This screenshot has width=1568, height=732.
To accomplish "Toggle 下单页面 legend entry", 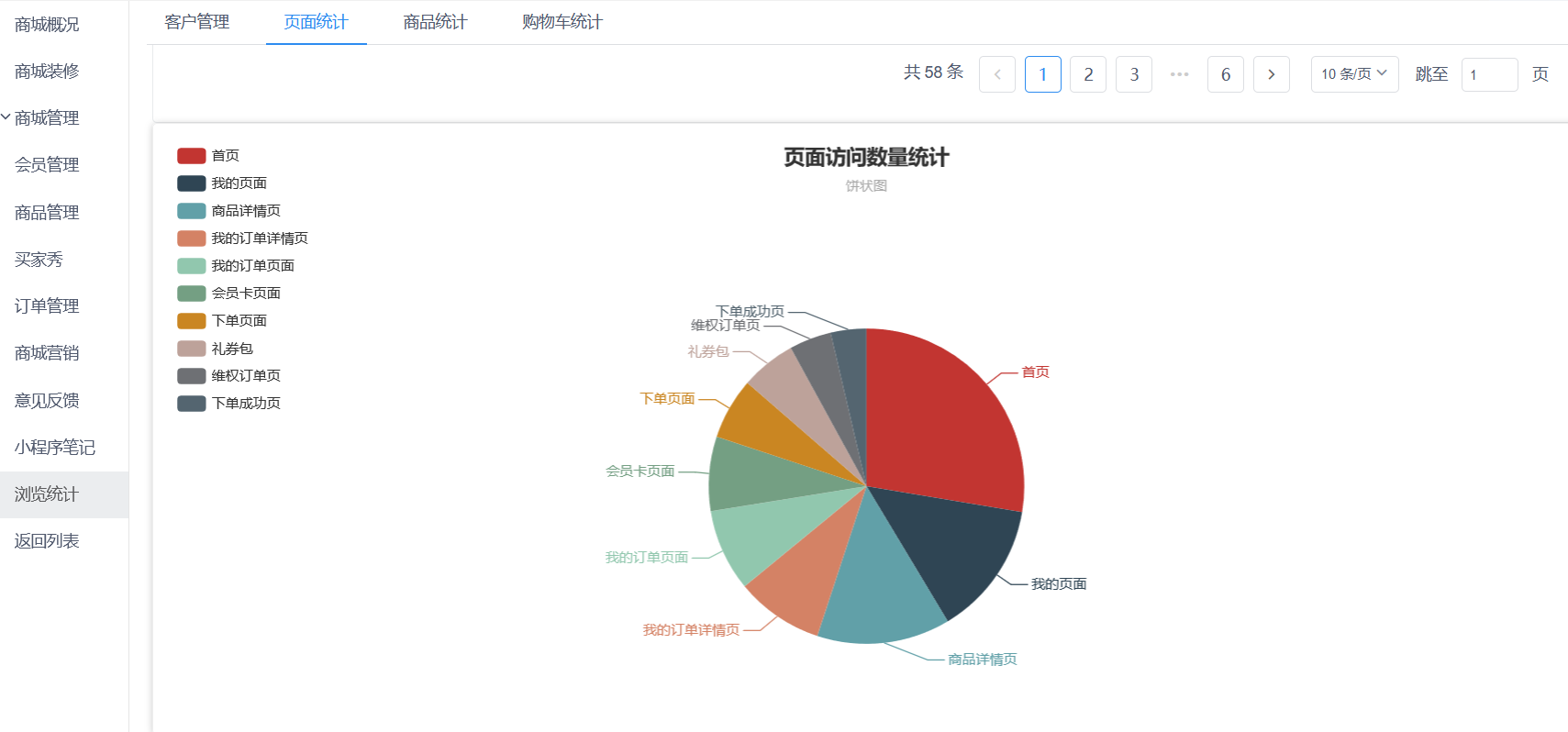I will click(222, 321).
